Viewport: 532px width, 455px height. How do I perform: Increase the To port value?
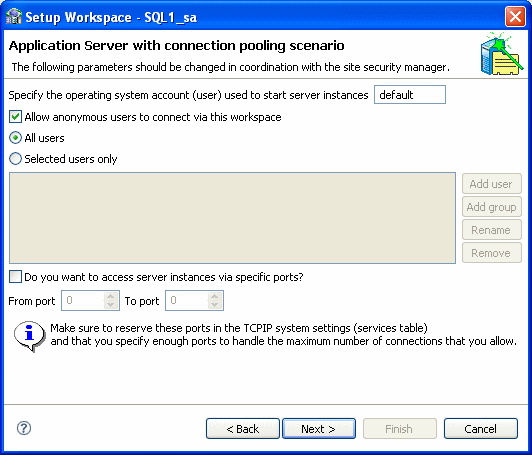[214, 296]
